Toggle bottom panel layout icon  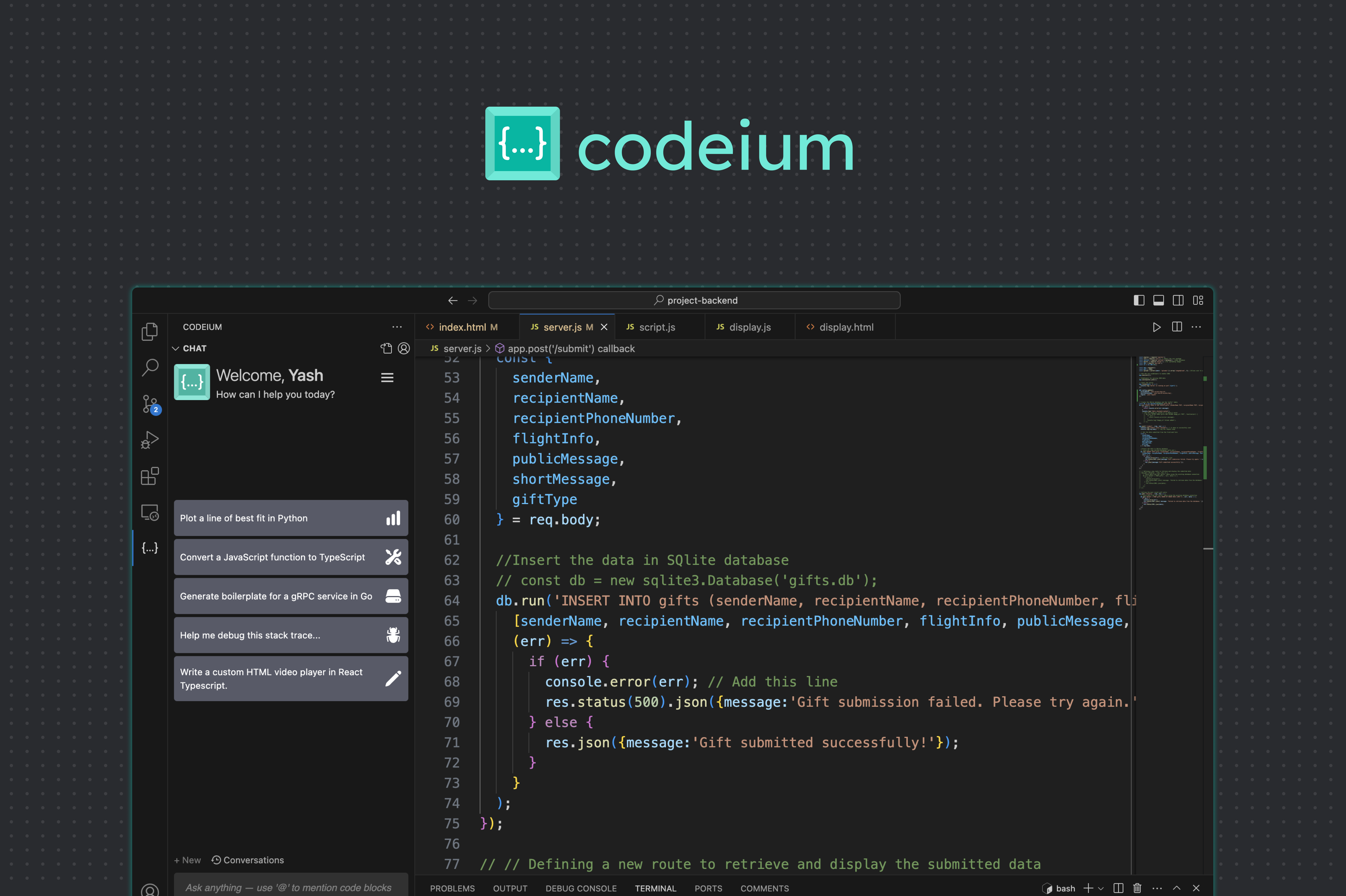point(1159,300)
